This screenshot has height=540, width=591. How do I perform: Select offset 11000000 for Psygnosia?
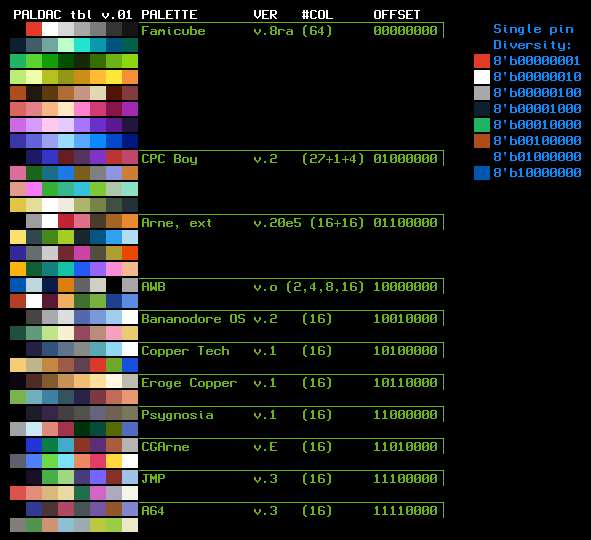click(x=406, y=415)
